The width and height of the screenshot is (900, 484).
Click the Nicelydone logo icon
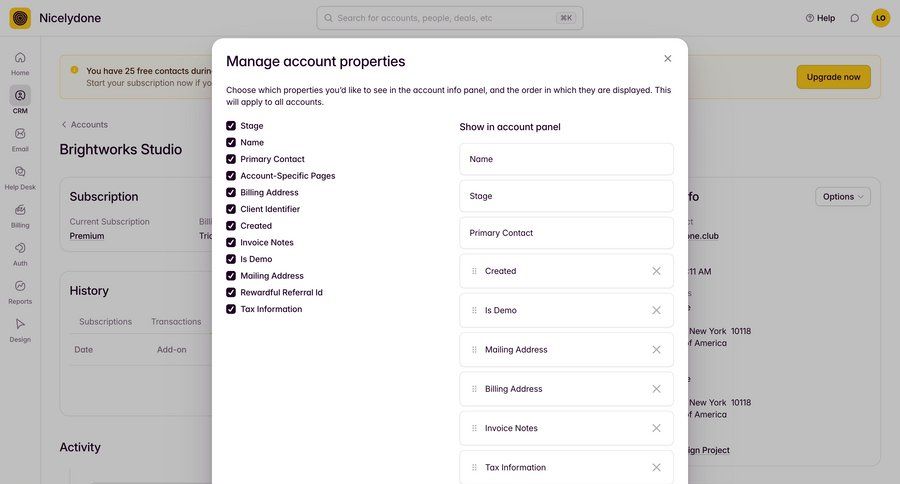pos(20,18)
